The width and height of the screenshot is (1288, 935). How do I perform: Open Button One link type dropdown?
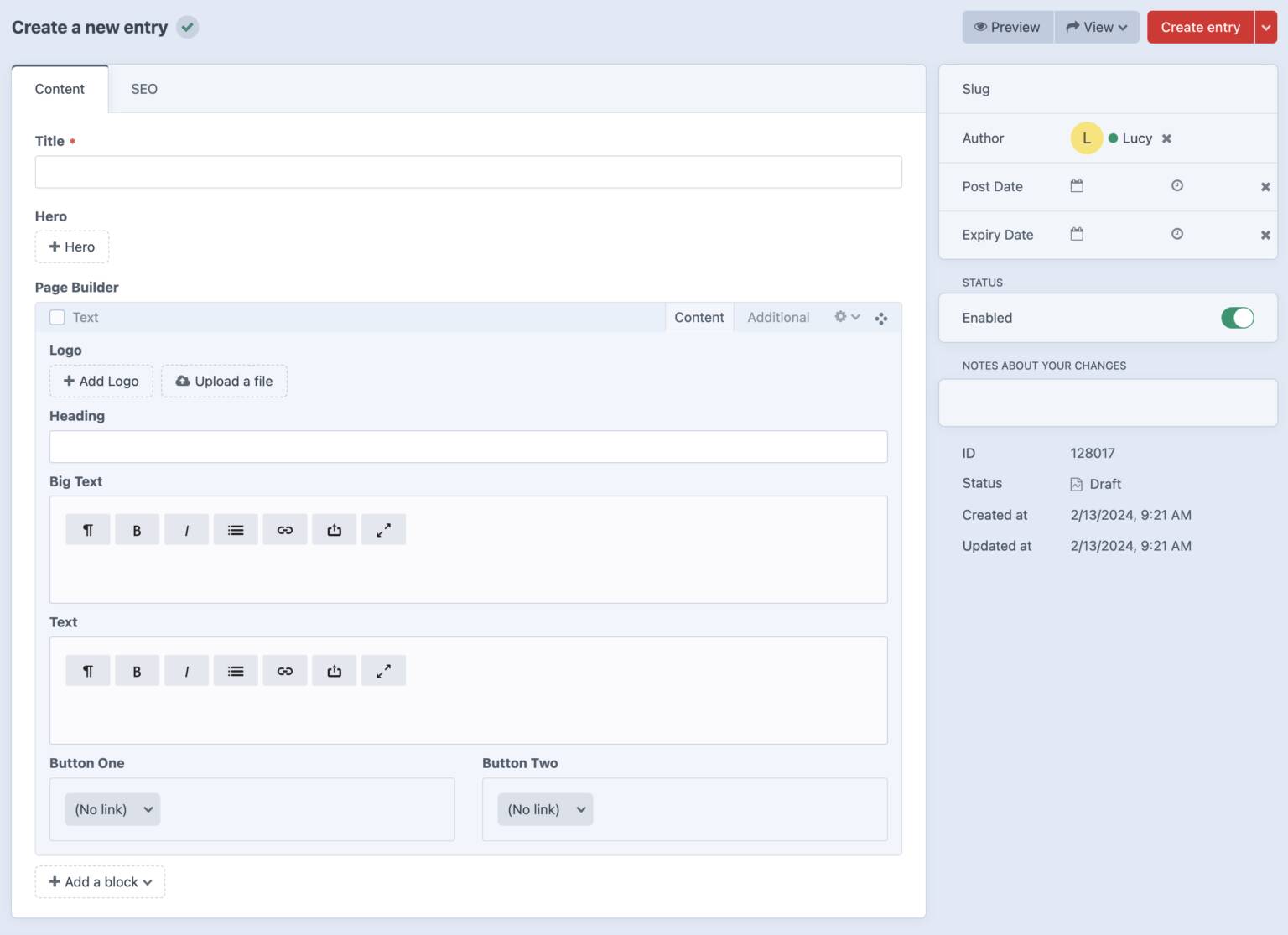[x=112, y=809]
